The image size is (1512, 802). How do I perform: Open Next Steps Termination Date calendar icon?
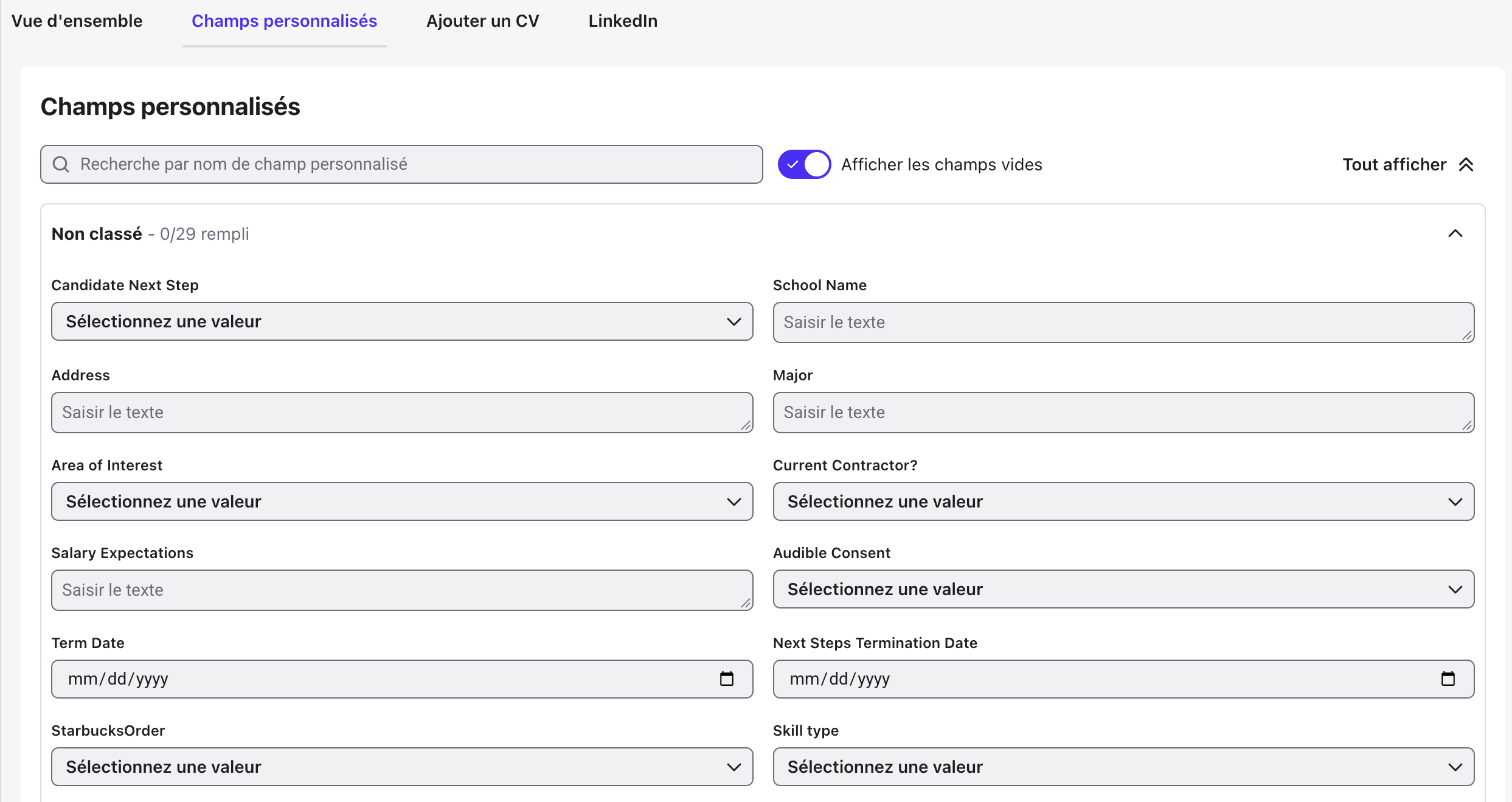pos(1448,679)
